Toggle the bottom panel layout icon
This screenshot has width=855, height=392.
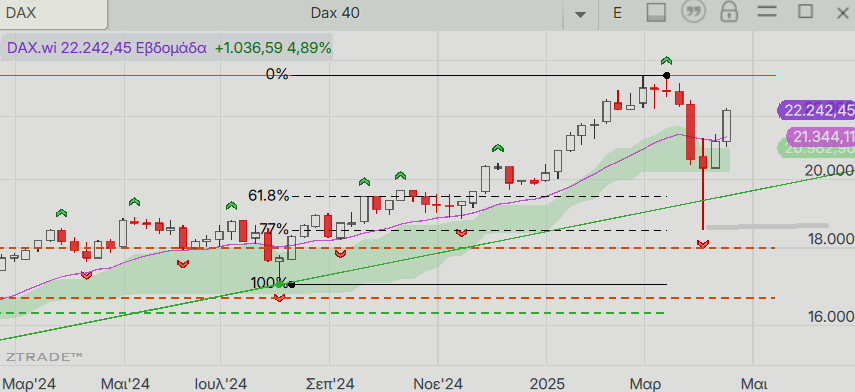coord(656,13)
